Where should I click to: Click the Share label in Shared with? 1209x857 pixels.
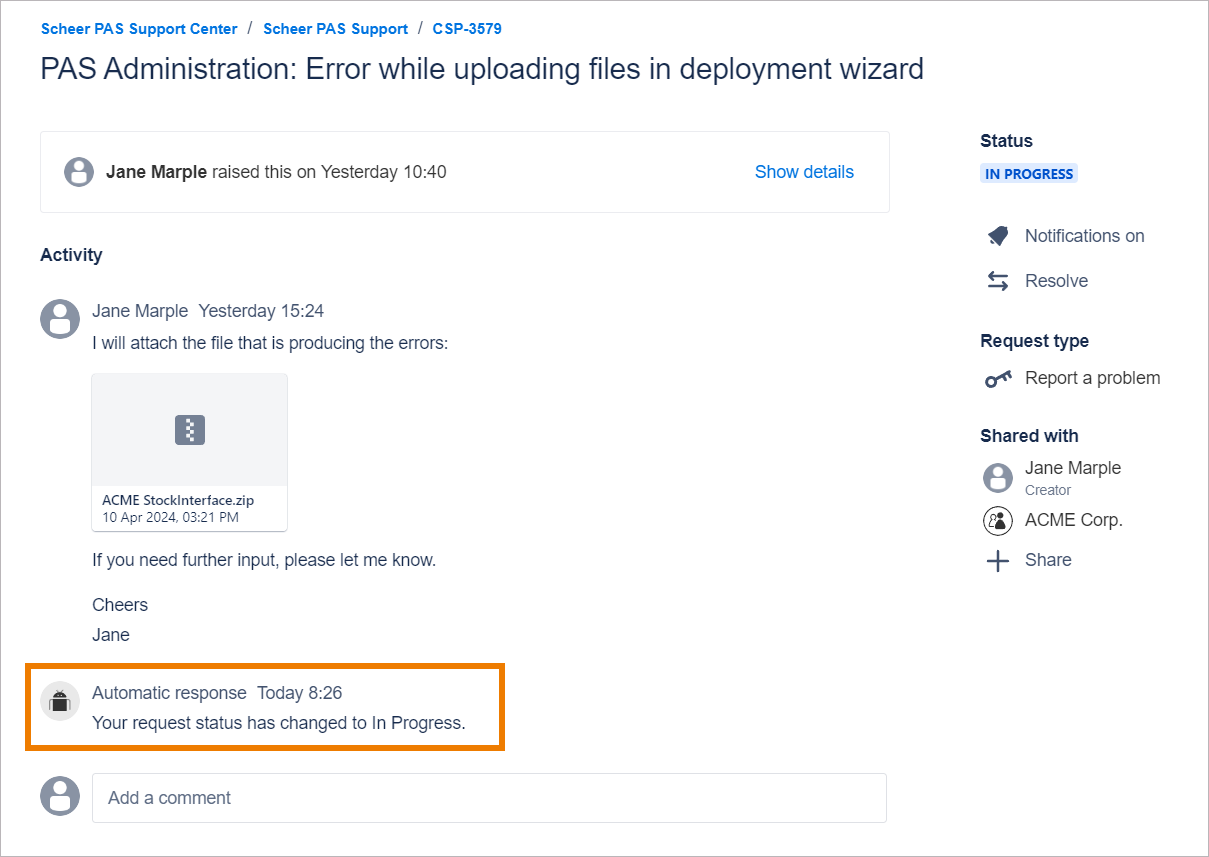1048,560
